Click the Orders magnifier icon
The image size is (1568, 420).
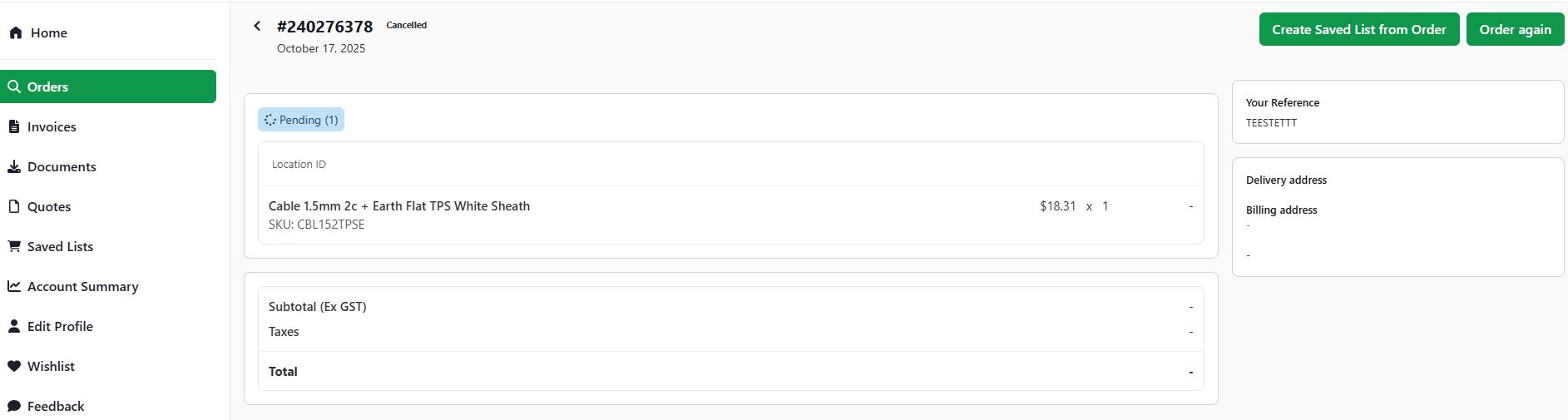(14, 86)
